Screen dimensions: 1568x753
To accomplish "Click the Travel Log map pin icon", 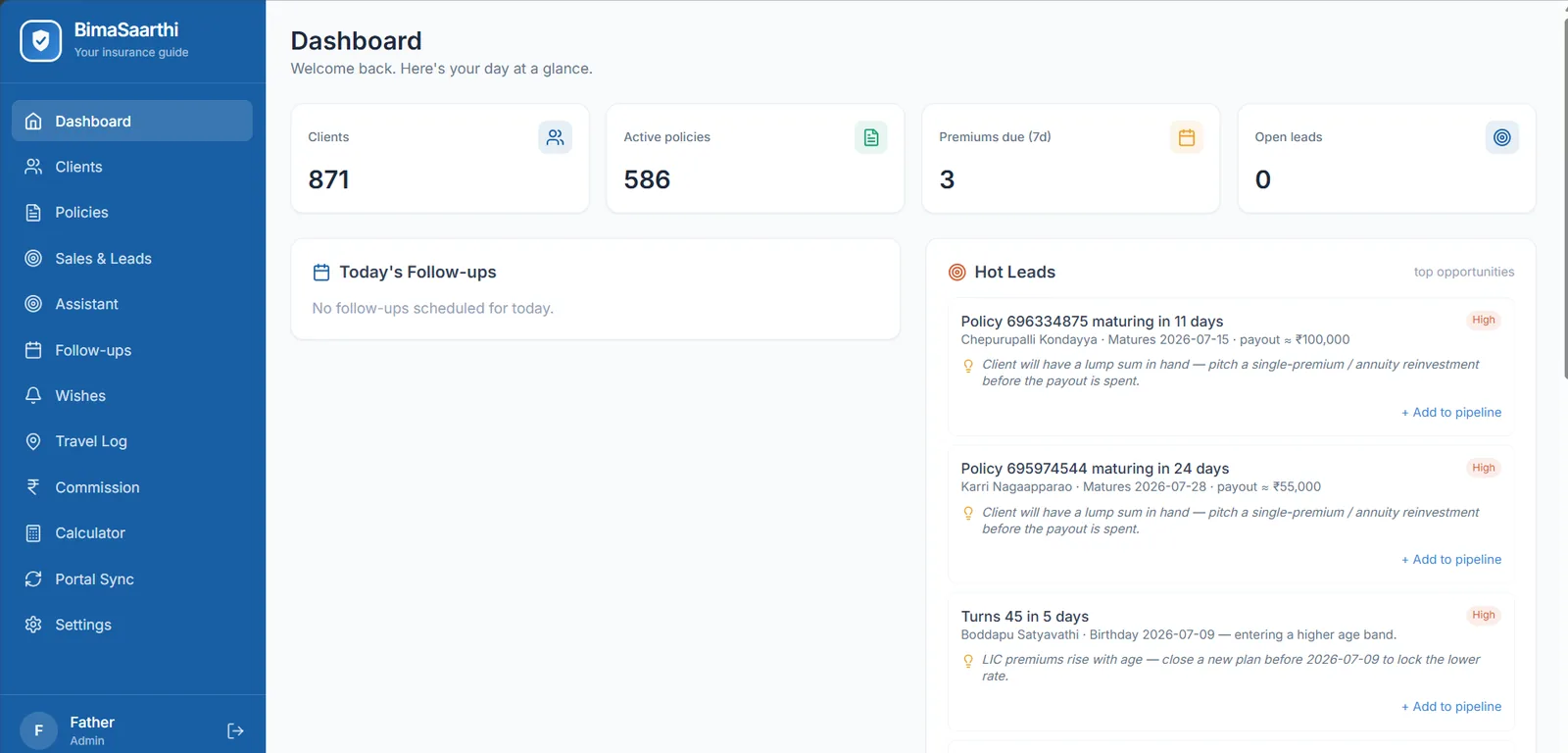I will (x=33, y=441).
